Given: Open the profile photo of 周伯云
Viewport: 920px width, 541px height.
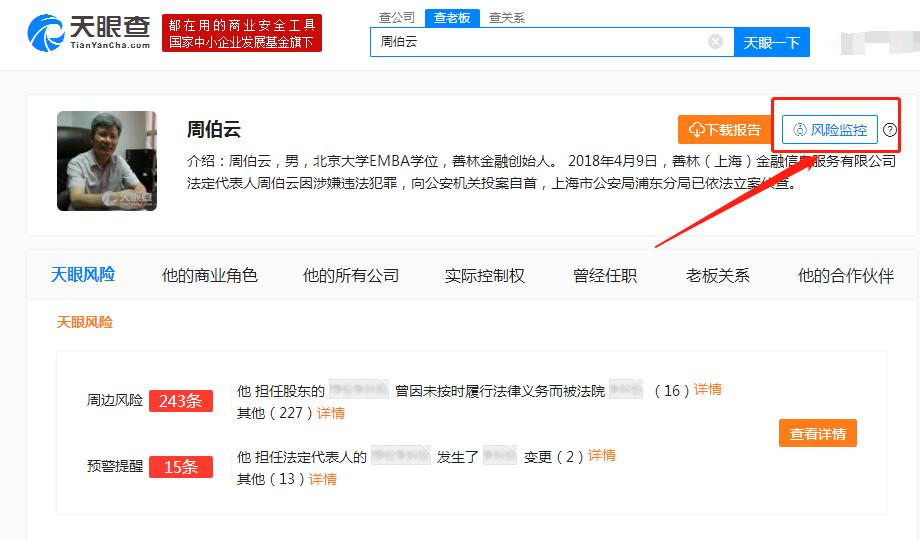Looking at the screenshot, I should click(107, 161).
